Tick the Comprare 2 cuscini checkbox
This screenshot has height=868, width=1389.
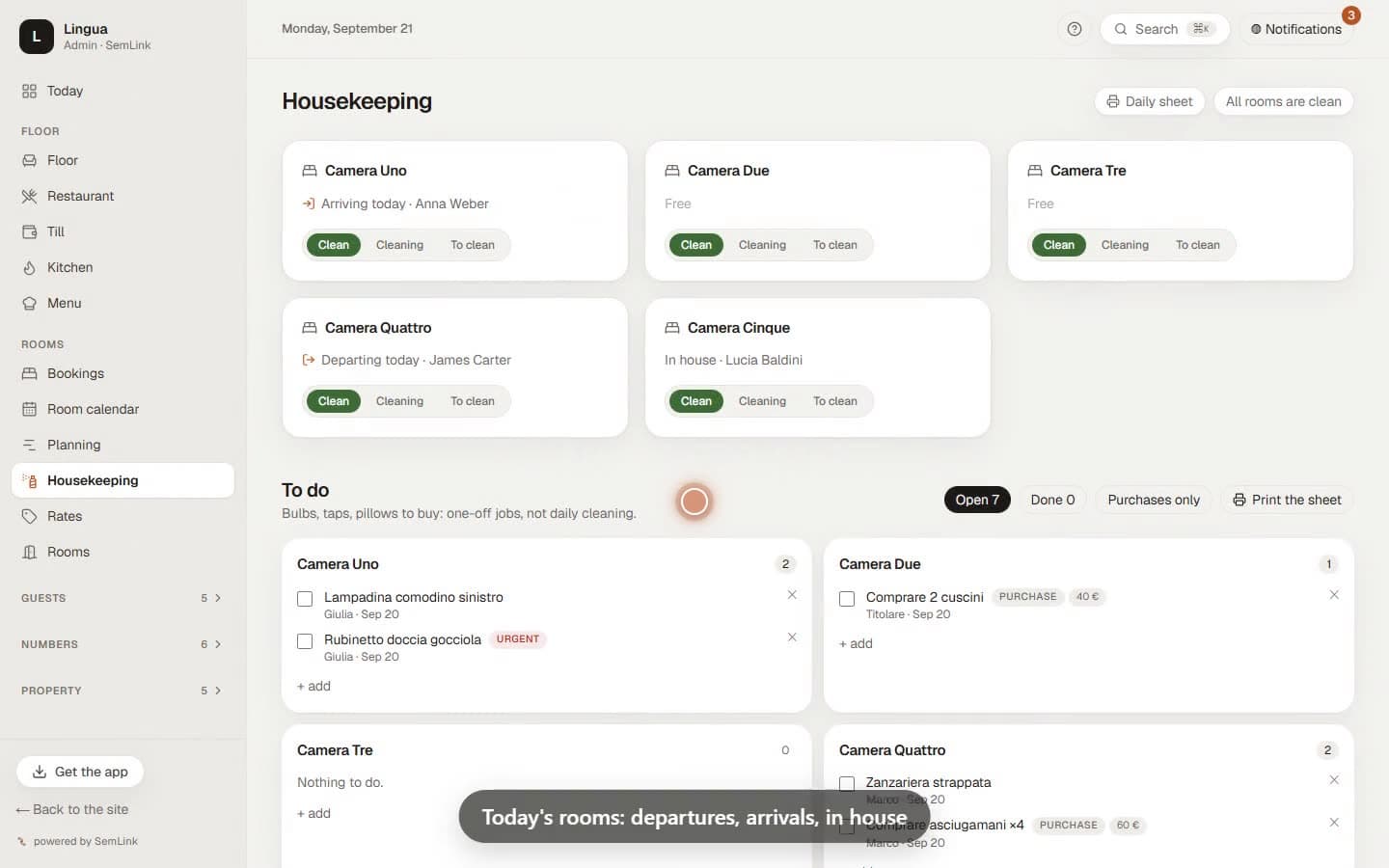tap(847, 599)
